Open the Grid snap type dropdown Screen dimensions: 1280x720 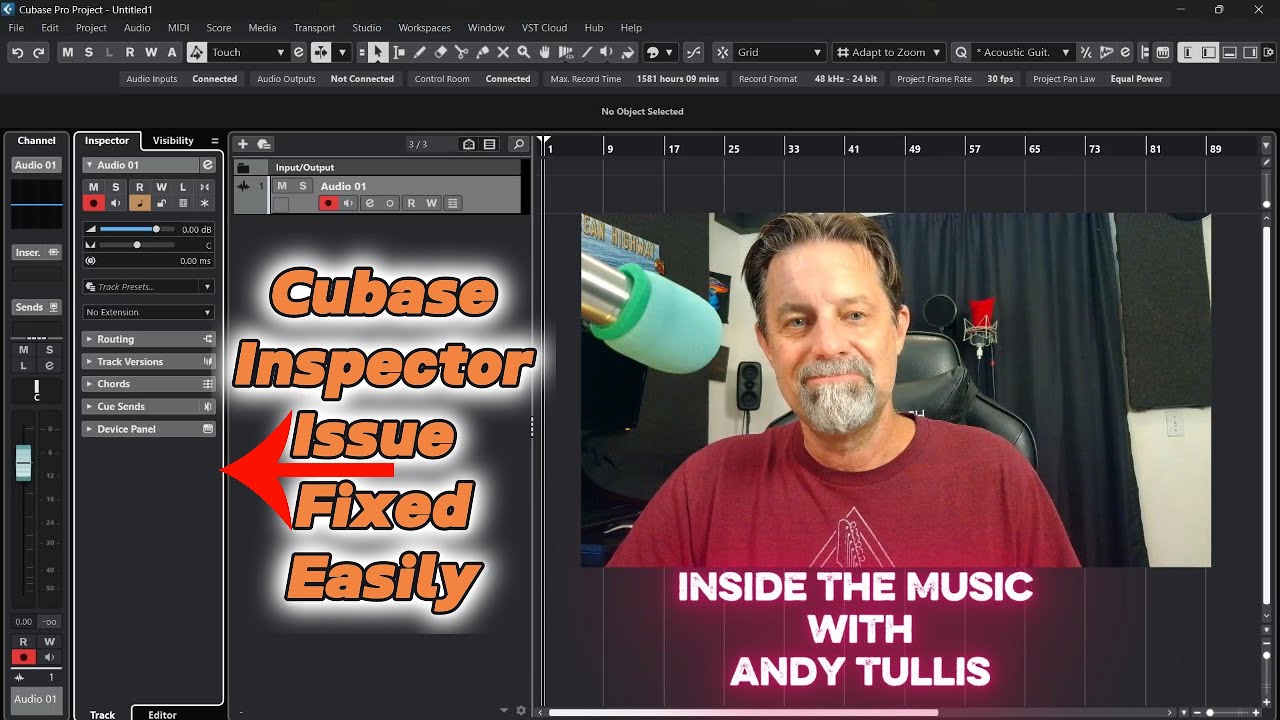780,52
